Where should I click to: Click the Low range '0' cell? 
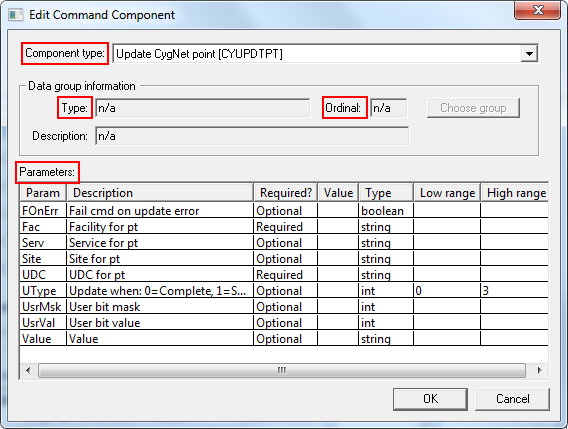(447, 291)
